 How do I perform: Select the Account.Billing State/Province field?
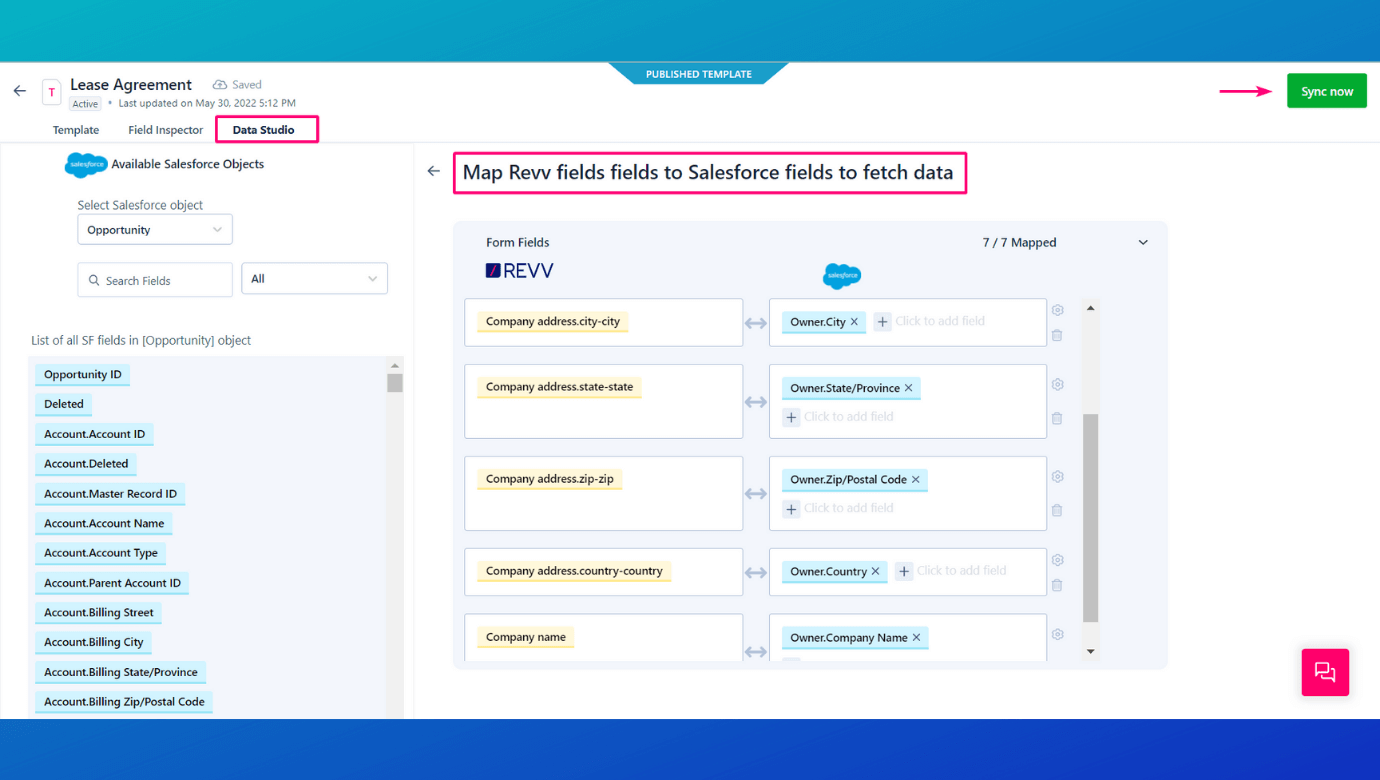121,672
